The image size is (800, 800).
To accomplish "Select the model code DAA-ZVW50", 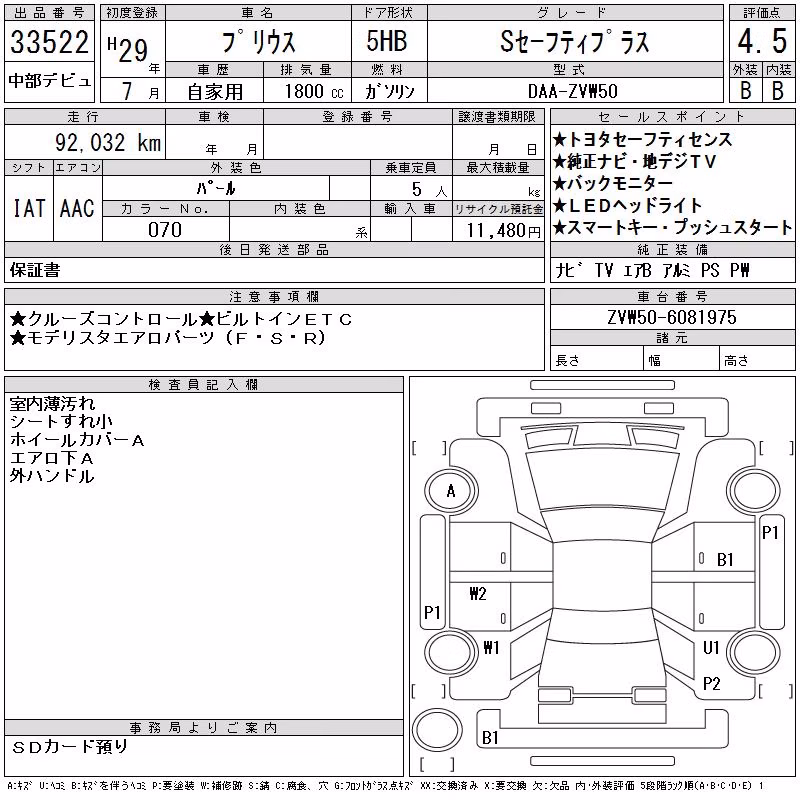I will click(573, 91).
